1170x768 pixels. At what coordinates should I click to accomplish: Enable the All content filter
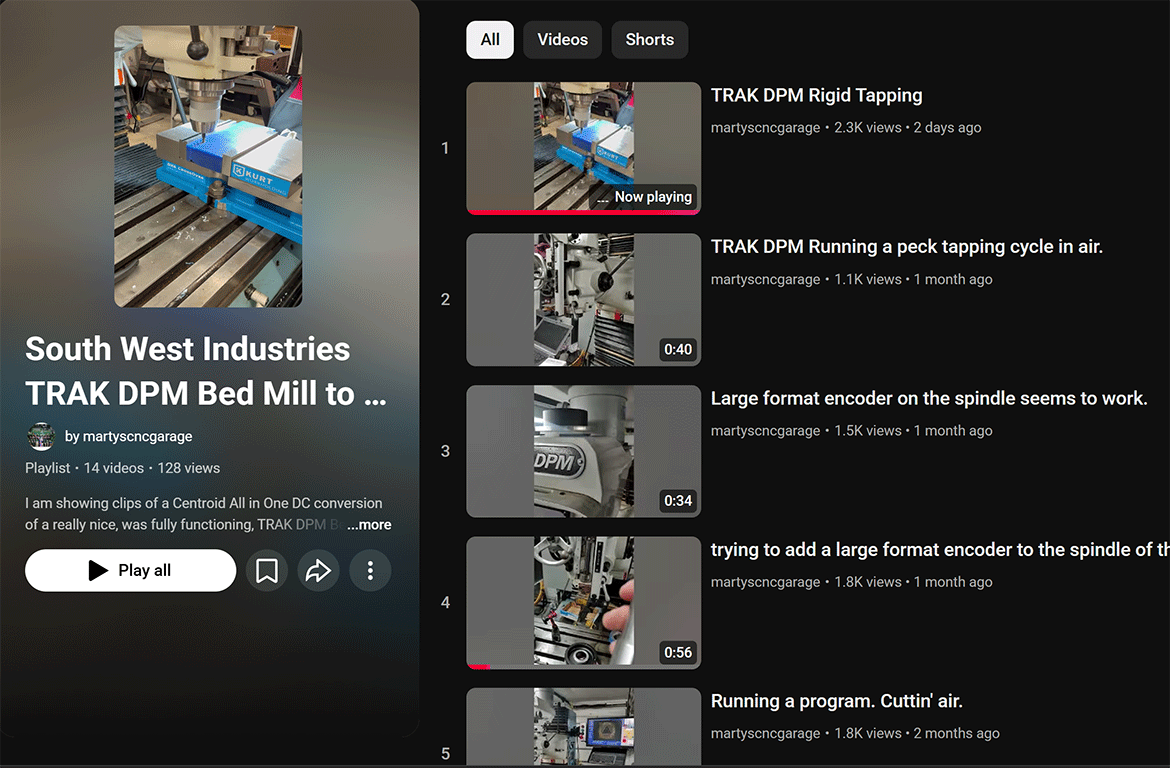pyautogui.click(x=490, y=39)
